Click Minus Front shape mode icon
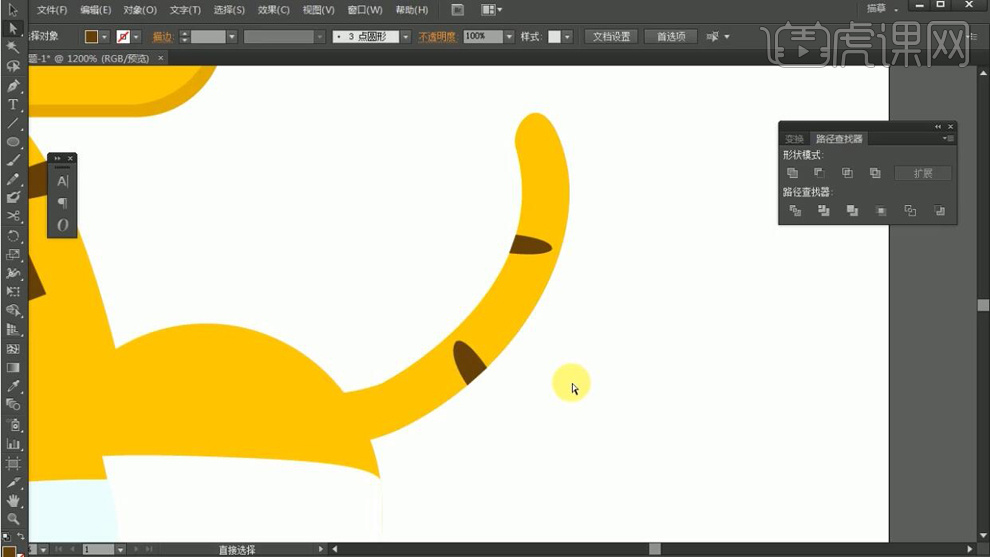This screenshot has height=557, width=990. (x=820, y=172)
